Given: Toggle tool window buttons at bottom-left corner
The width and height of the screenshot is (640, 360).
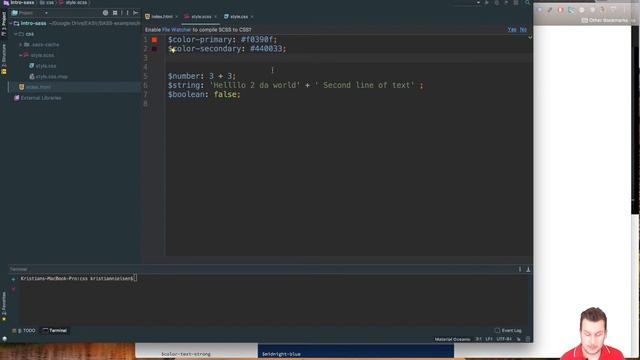Looking at the screenshot, I should (4, 339).
